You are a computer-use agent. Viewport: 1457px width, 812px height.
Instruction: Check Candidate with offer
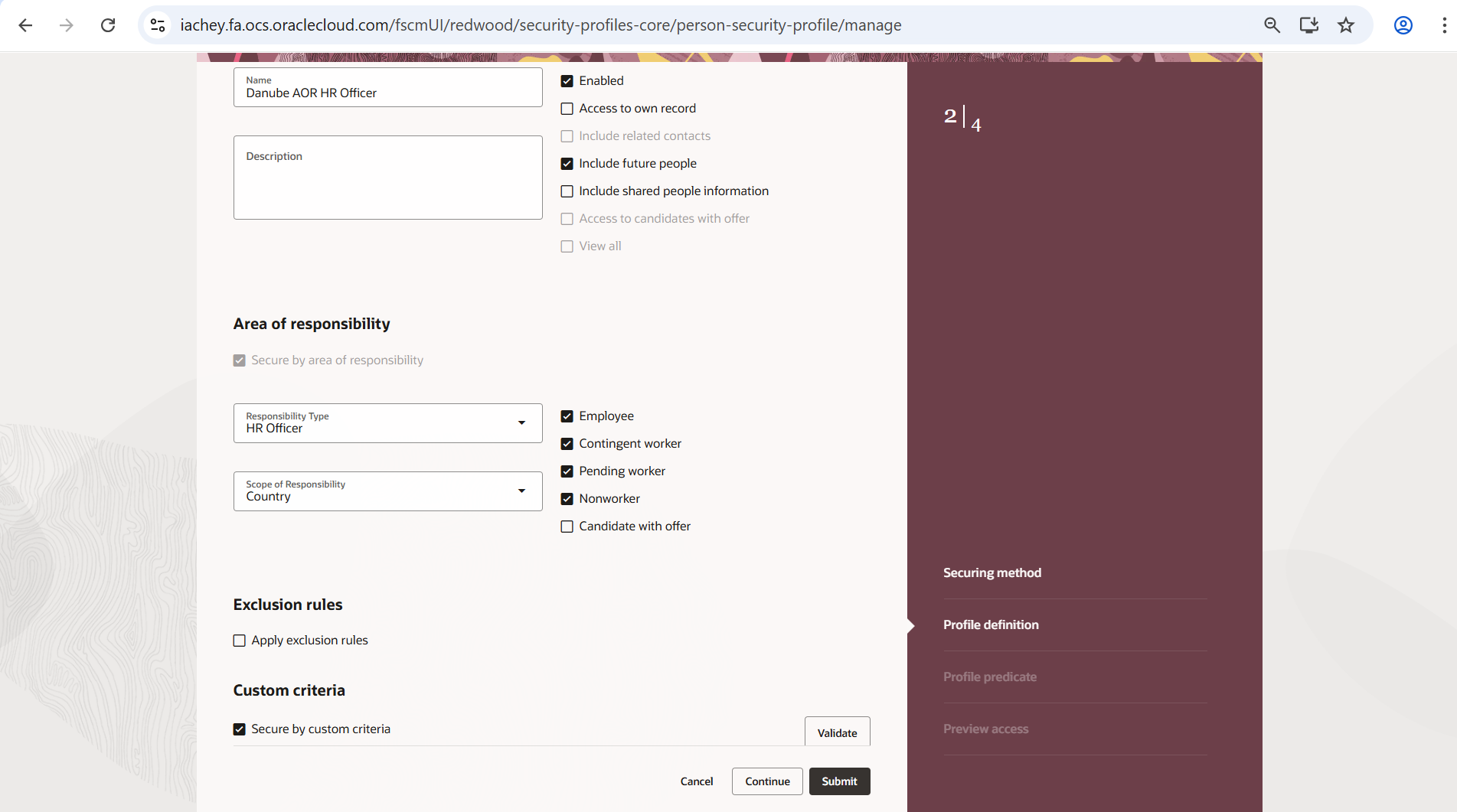click(x=567, y=527)
